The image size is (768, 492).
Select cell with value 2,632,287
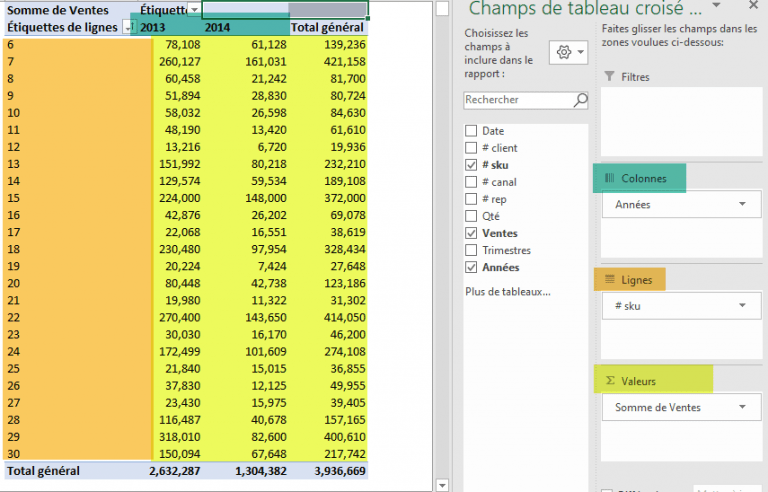170,471
